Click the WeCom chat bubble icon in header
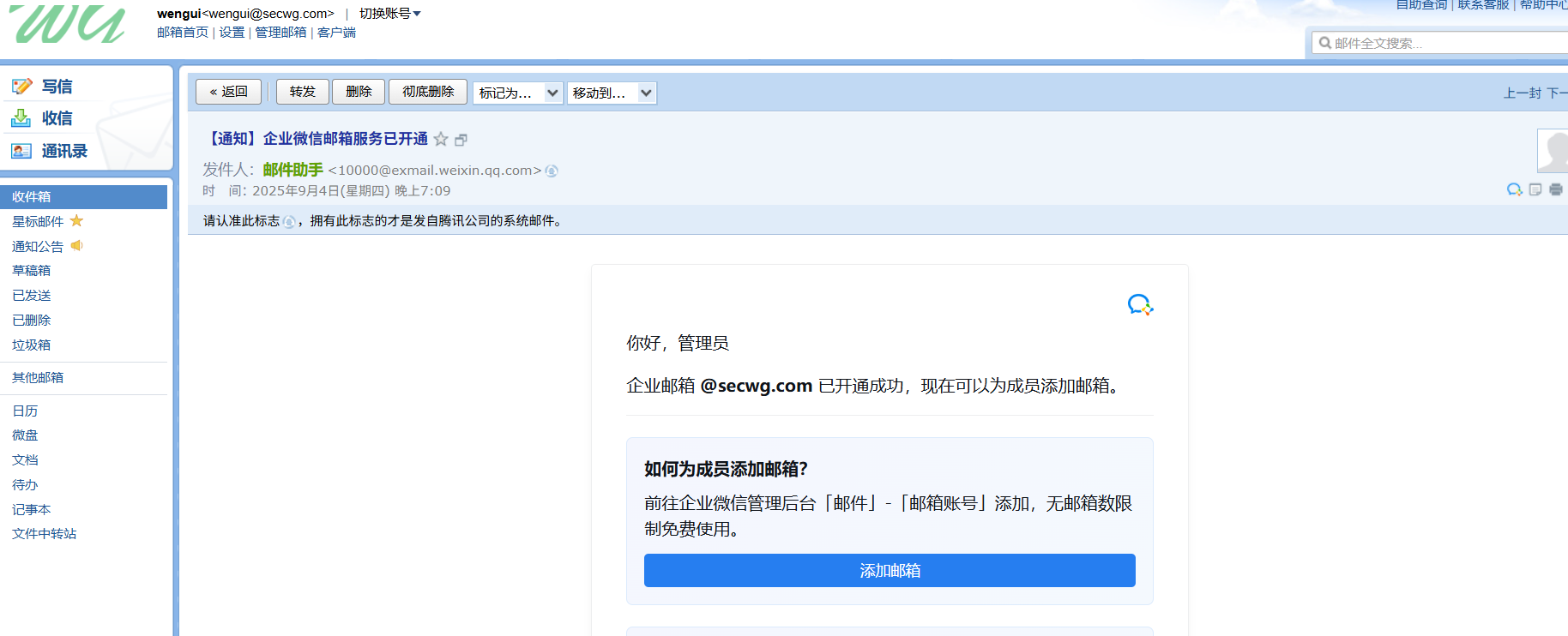This screenshot has height=636, width=1568. click(x=1514, y=189)
